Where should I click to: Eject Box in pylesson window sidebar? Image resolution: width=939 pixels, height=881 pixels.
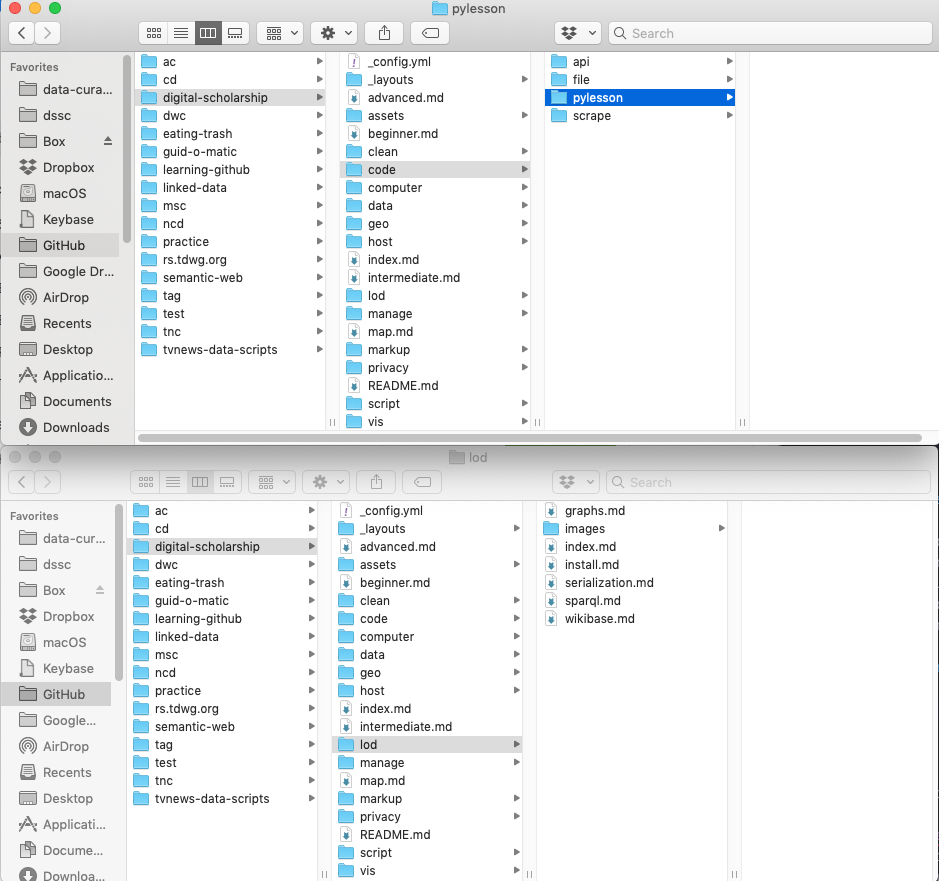108,141
